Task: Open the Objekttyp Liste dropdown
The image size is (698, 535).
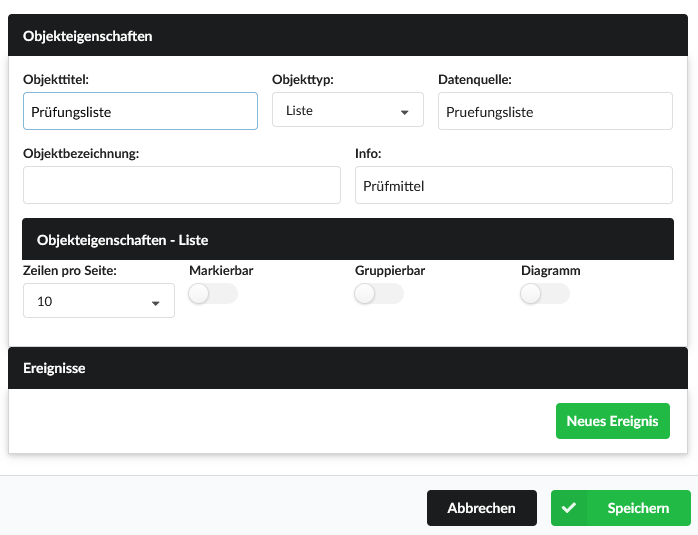Action: tap(348, 110)
